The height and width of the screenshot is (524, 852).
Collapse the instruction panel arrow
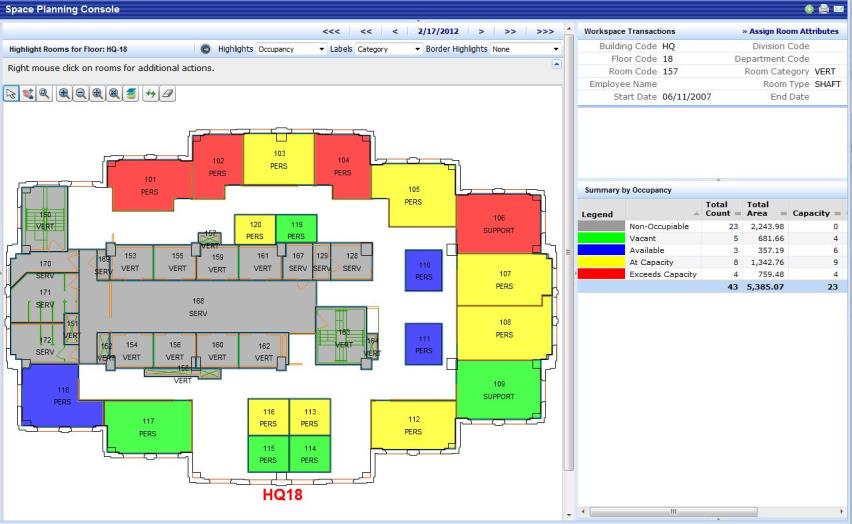[557, 64]
